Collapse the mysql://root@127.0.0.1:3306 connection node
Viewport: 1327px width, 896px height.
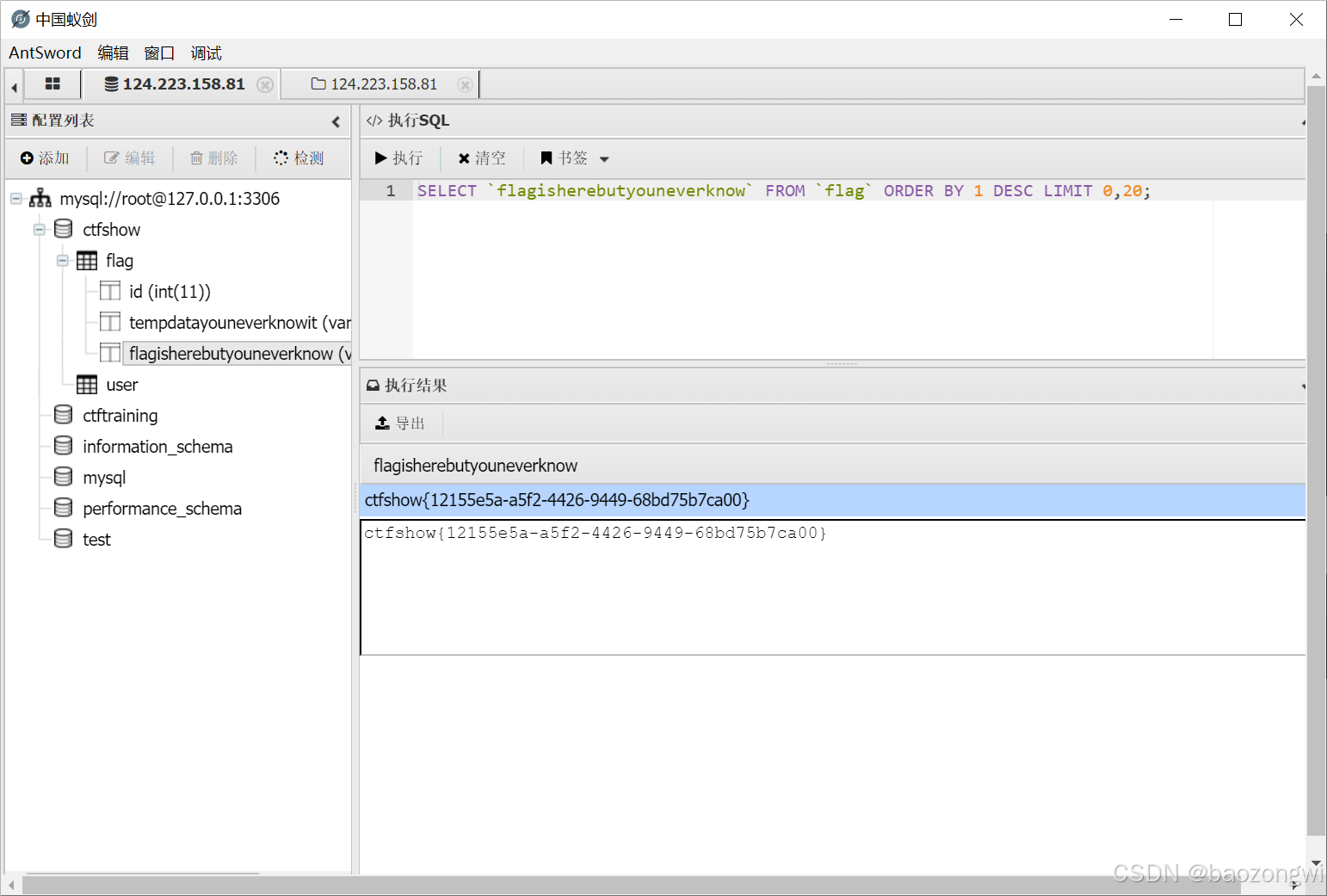pyautogui.click(x=15, y=198)
